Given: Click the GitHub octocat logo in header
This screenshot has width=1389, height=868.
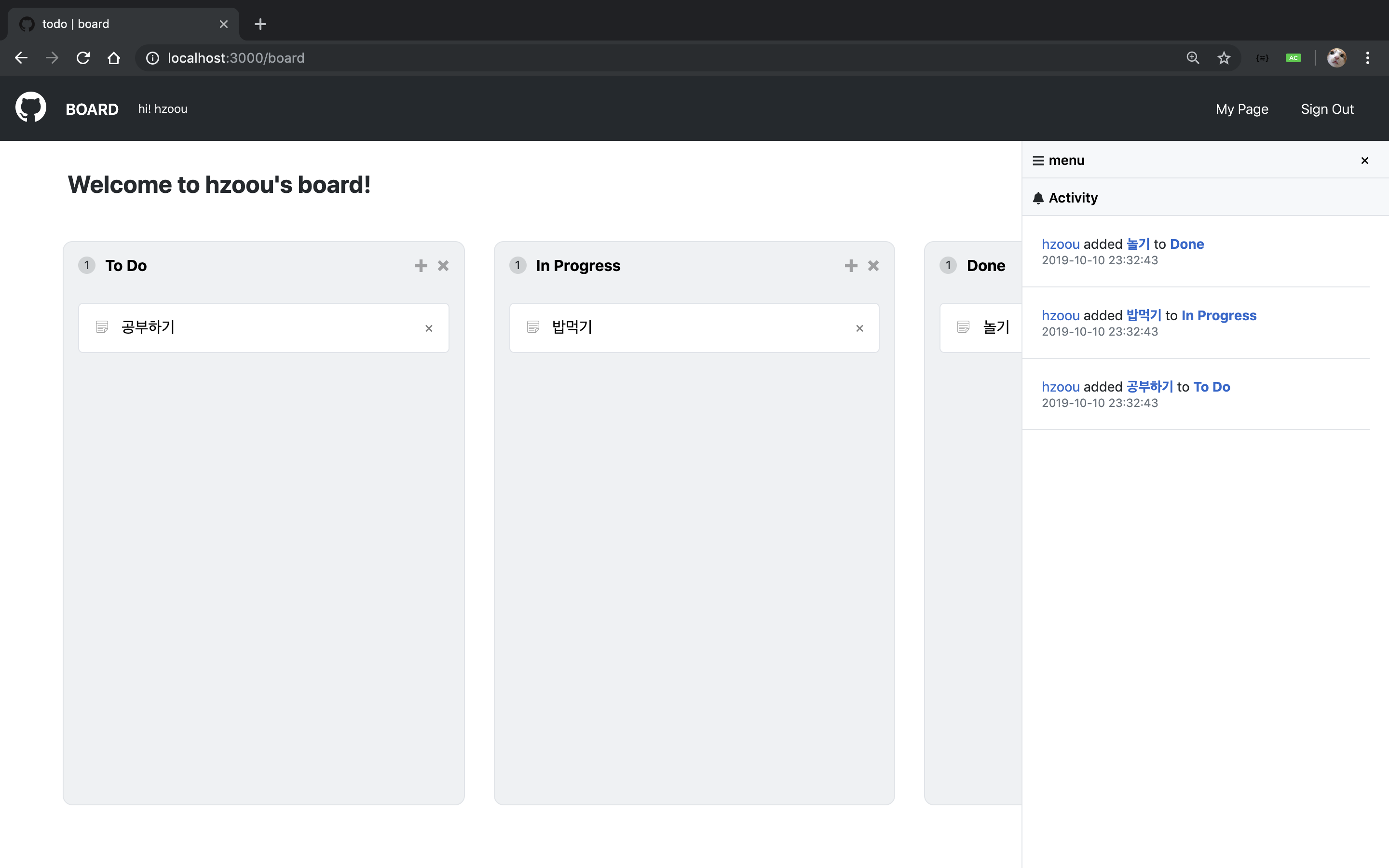Looking at the screenshot, I should [30, 108].
